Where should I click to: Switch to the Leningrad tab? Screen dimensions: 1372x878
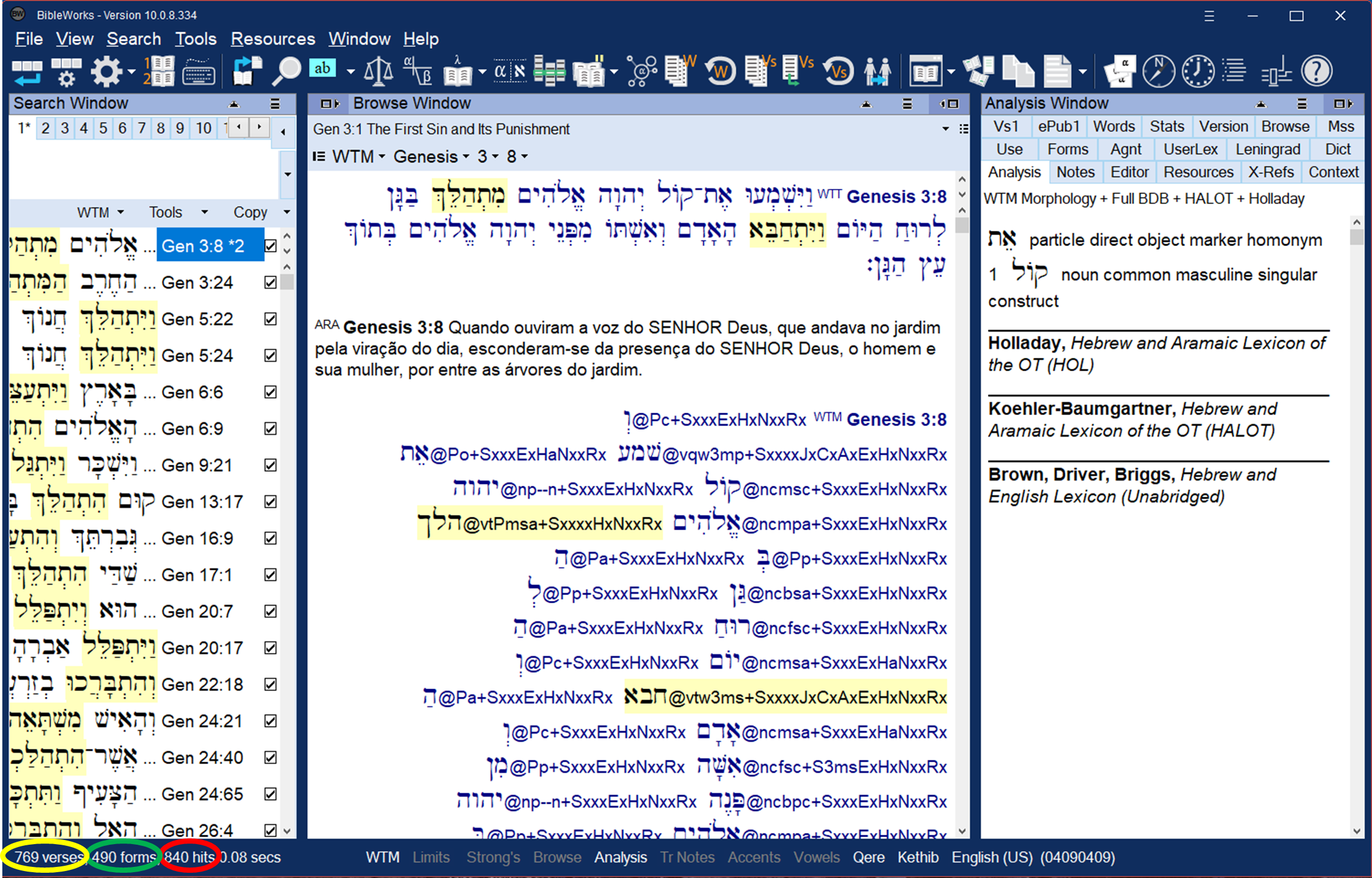point(1267,150)
